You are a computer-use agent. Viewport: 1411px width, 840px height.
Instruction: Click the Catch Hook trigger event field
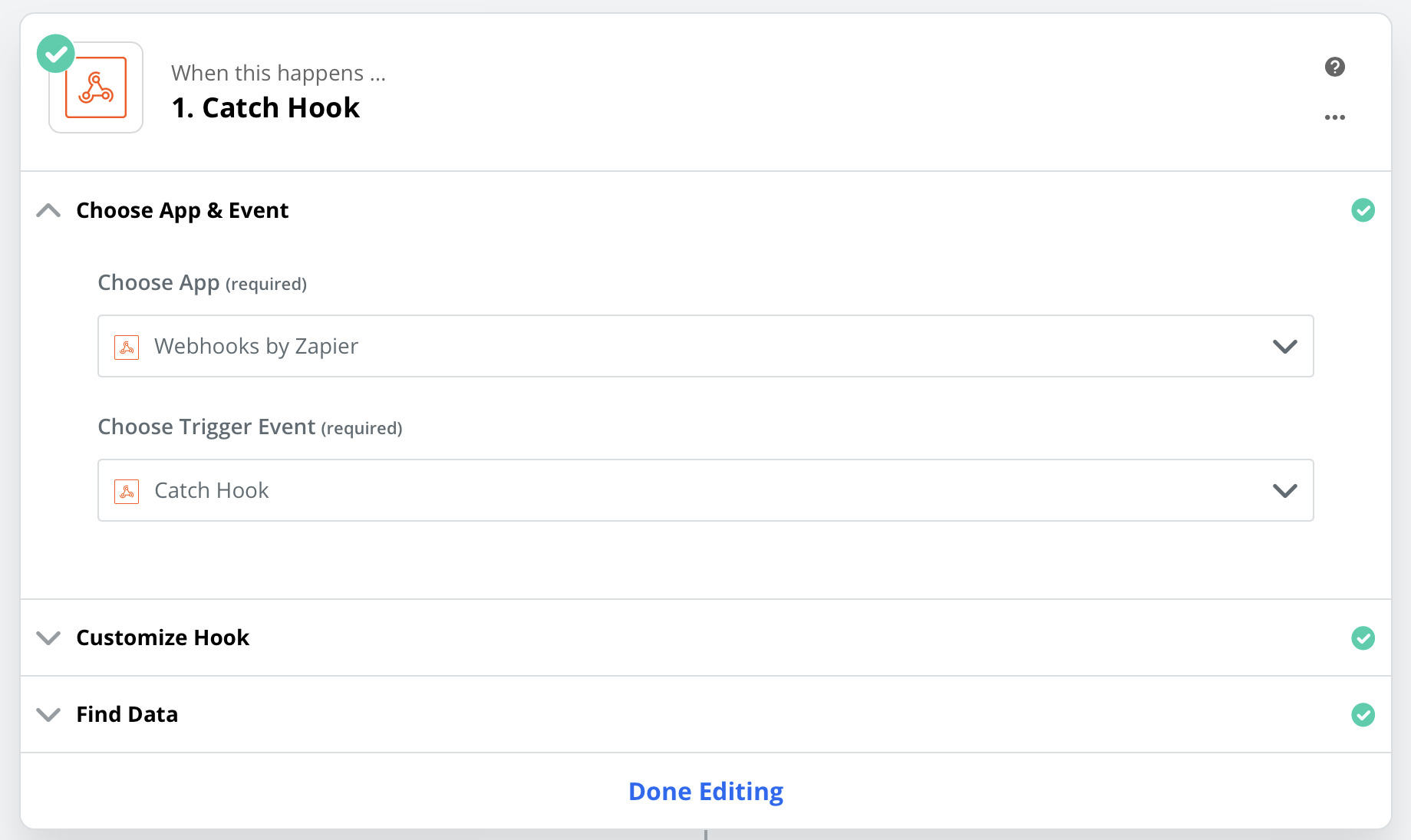[537, 490]
